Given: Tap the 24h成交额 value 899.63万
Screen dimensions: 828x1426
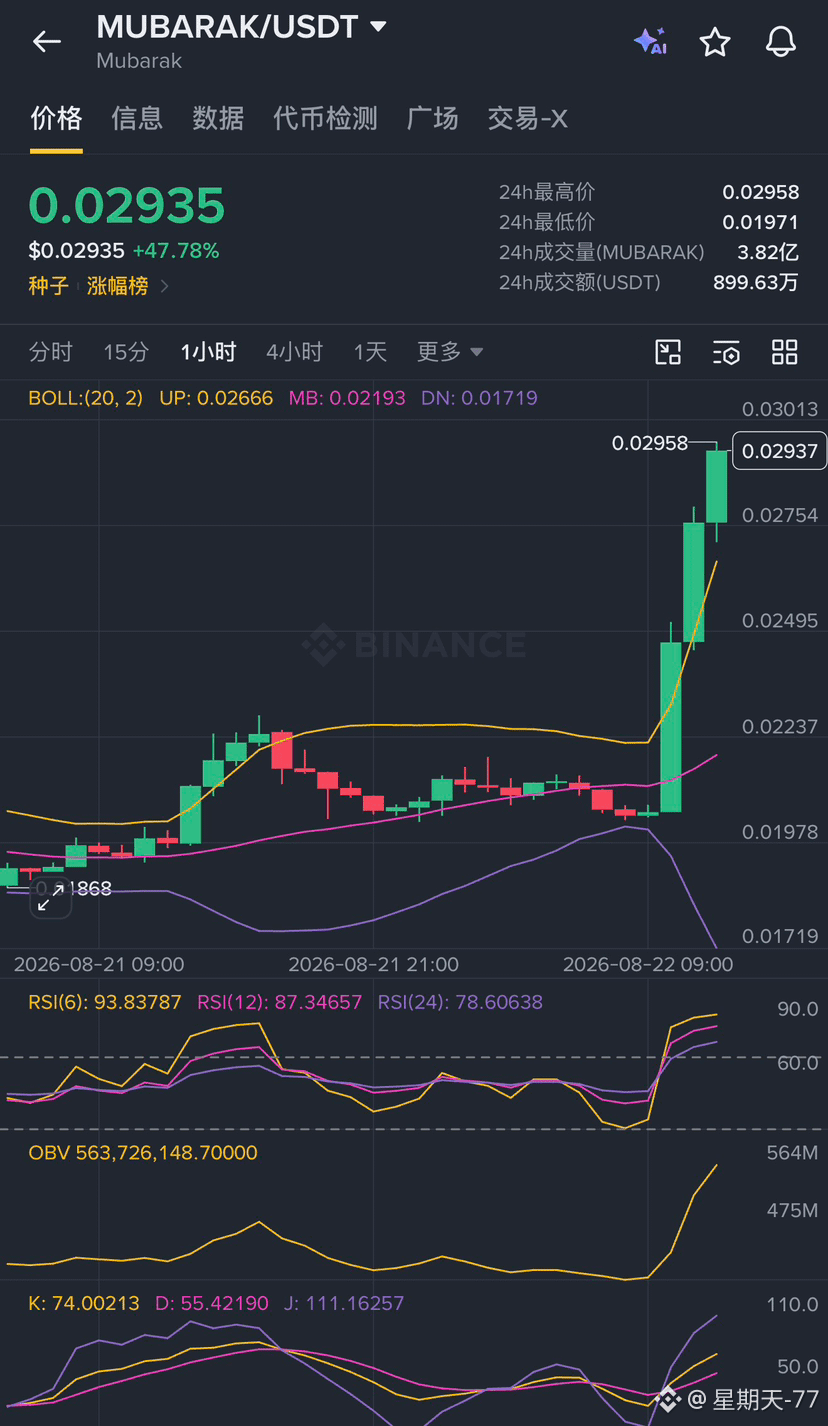Looking at the screenshot, I should coord(756,283).
